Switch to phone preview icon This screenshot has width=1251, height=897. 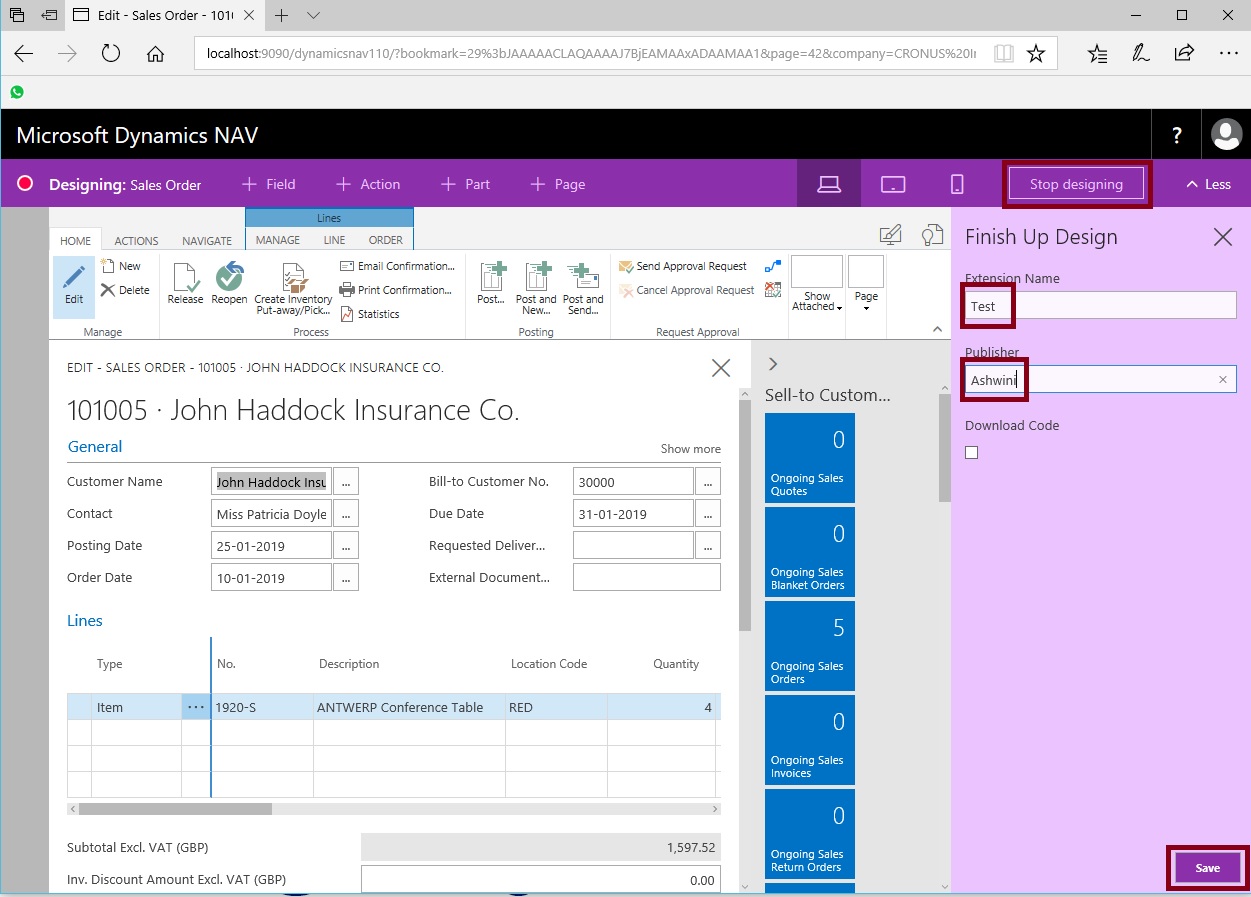(957, 184)
